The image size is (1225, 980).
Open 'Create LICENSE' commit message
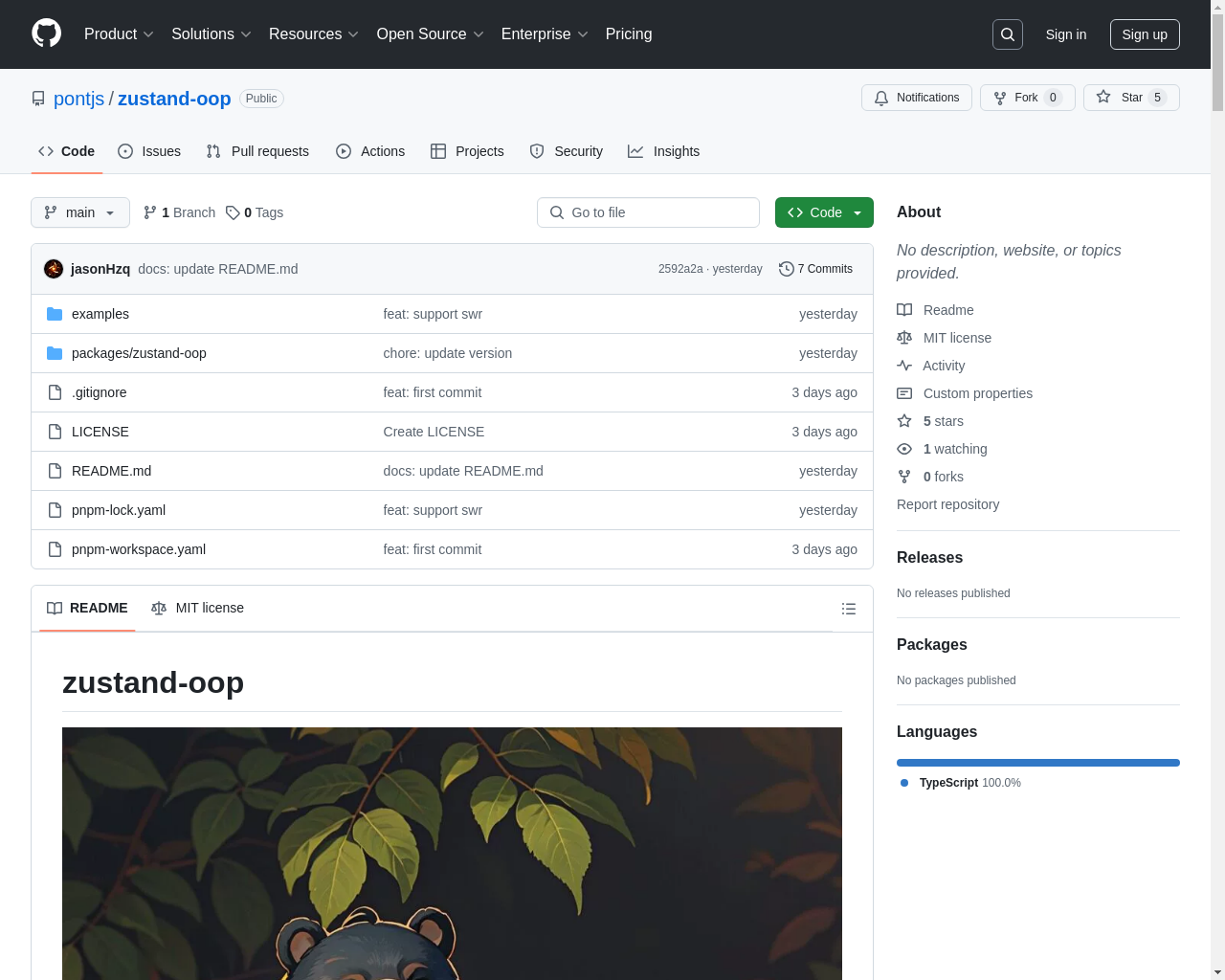coord(434,432)
